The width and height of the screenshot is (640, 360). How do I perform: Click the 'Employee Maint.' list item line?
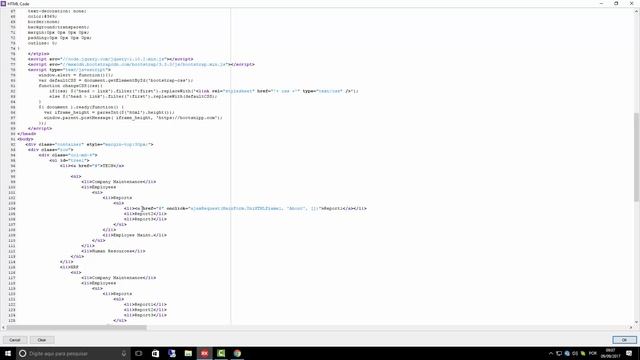pyautogui.click(x=134, y=235)
